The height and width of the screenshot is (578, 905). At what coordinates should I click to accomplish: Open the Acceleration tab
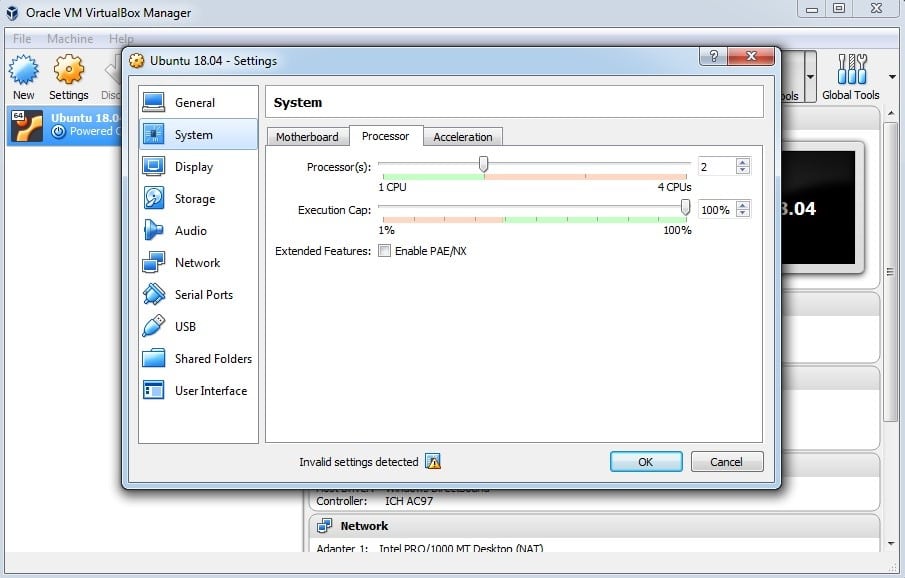point(463,137)
